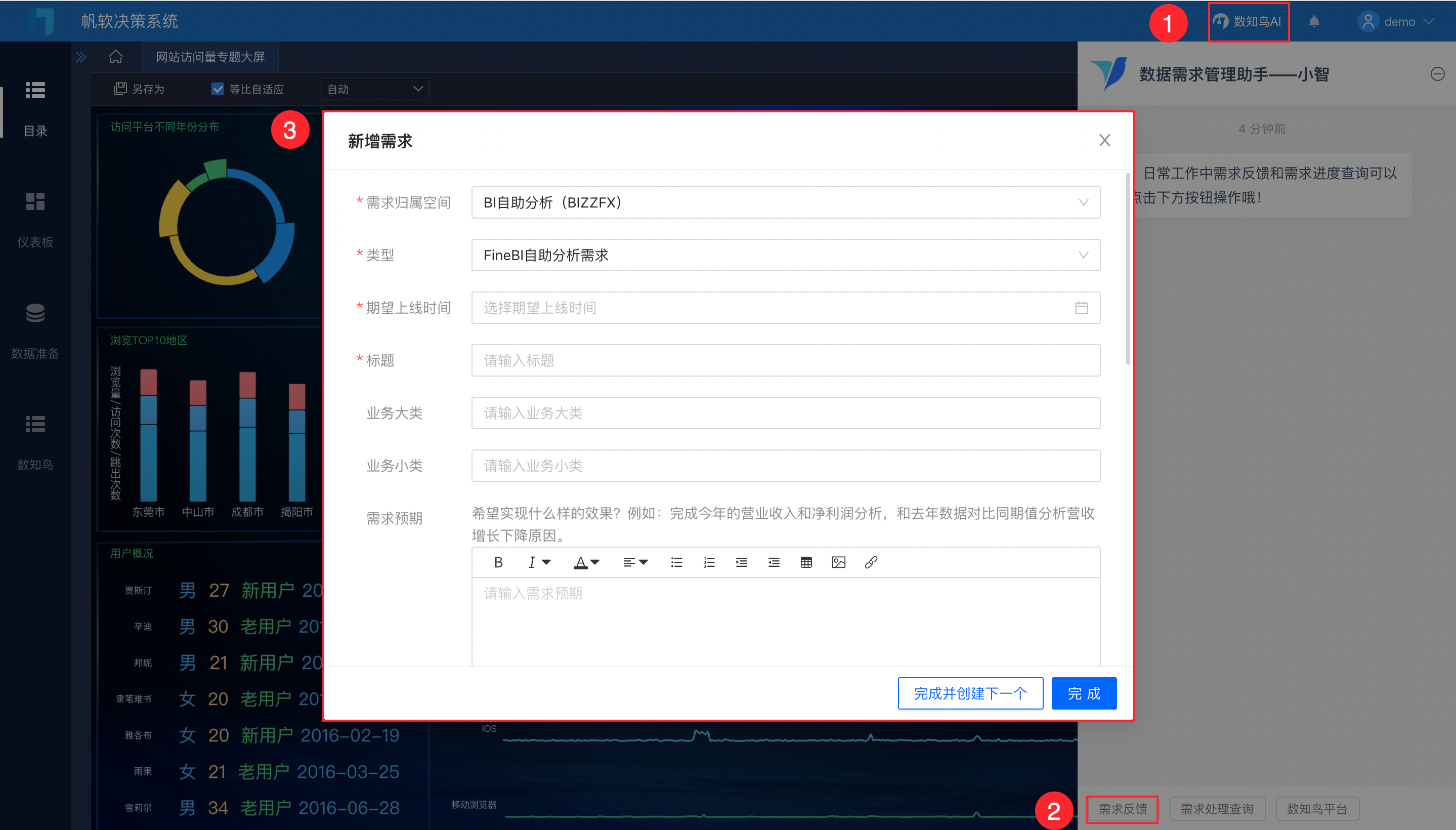The height and width of the screenshot is (830, 1456).
Task: Click the 标题 input field
Action: click(785, 360)
